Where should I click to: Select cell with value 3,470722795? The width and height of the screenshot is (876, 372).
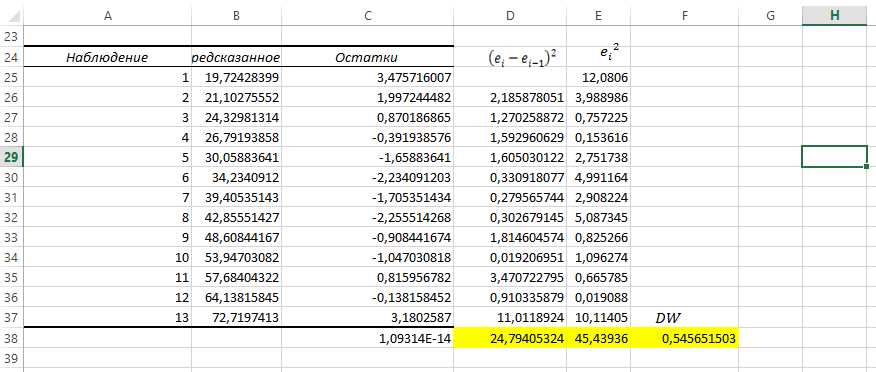pyautogui.click(x=510, y=278)
